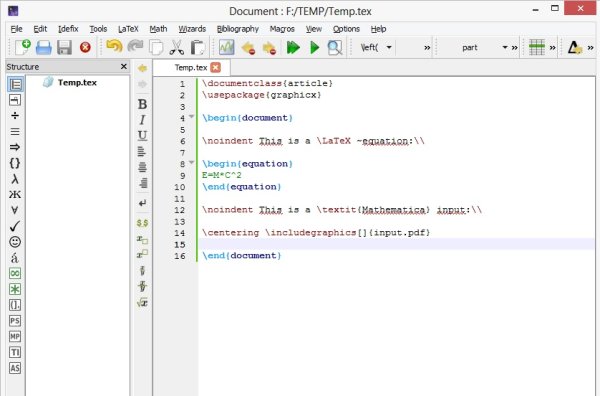
Task: Open a file with the folder icon
Action: pyautogui.click(x=44, y=47)
